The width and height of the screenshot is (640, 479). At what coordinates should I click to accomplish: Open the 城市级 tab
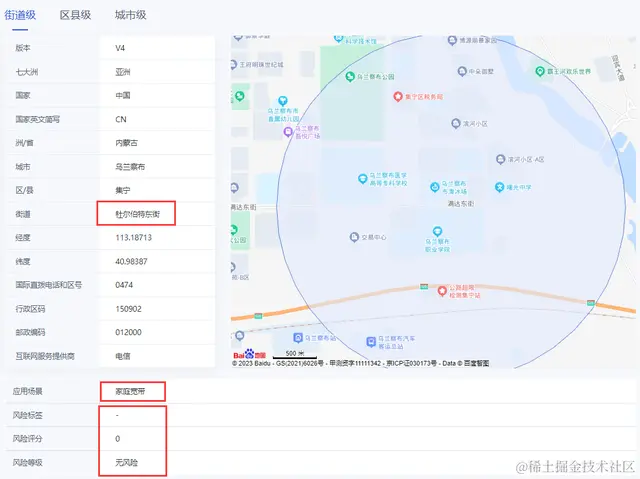click(x=131, y=15)
